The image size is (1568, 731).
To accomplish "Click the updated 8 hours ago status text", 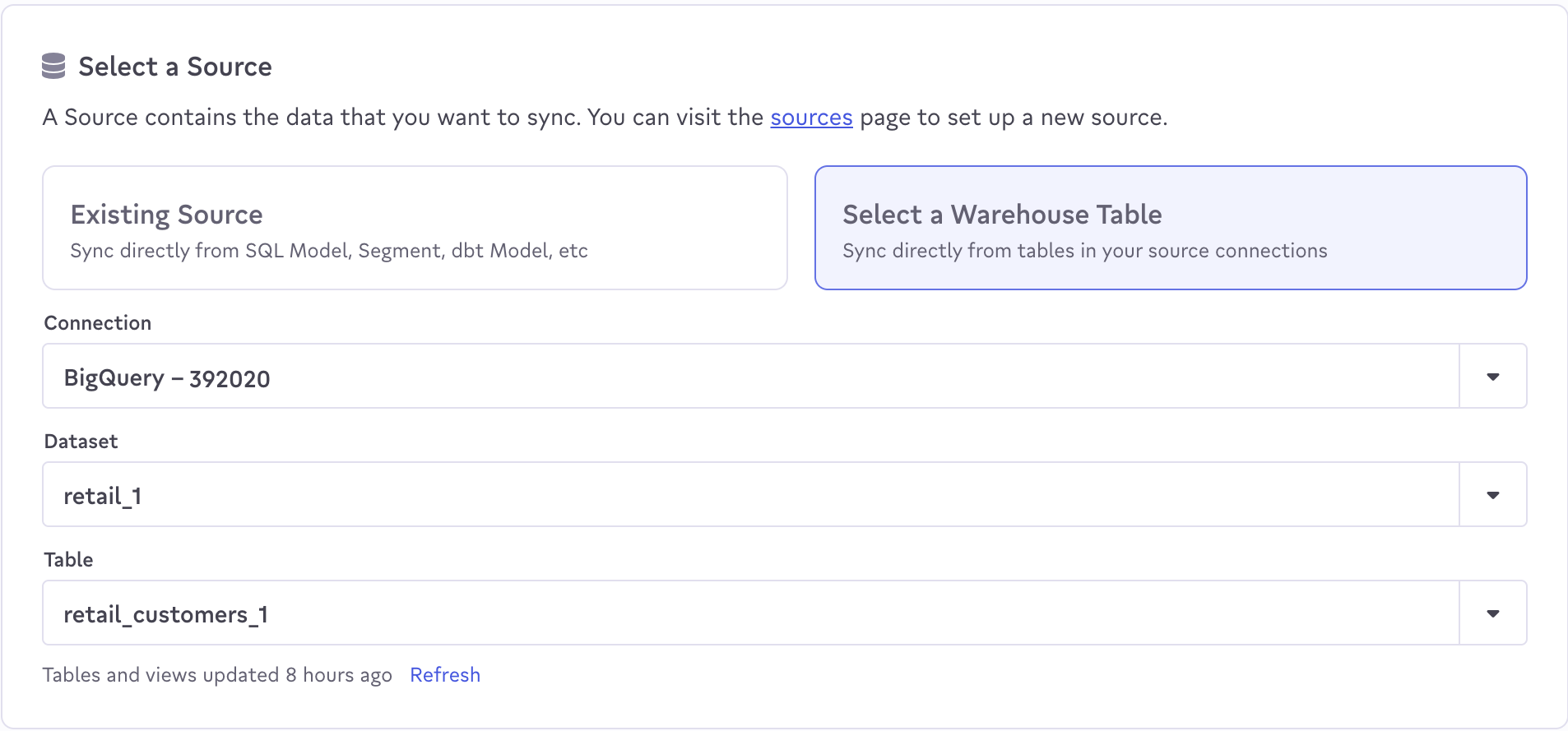I will pos(217,675).
